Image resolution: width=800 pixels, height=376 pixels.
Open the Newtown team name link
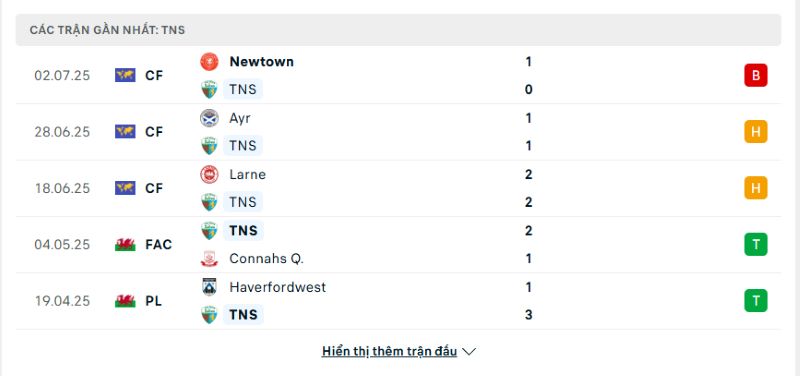[x=262, y=62]
